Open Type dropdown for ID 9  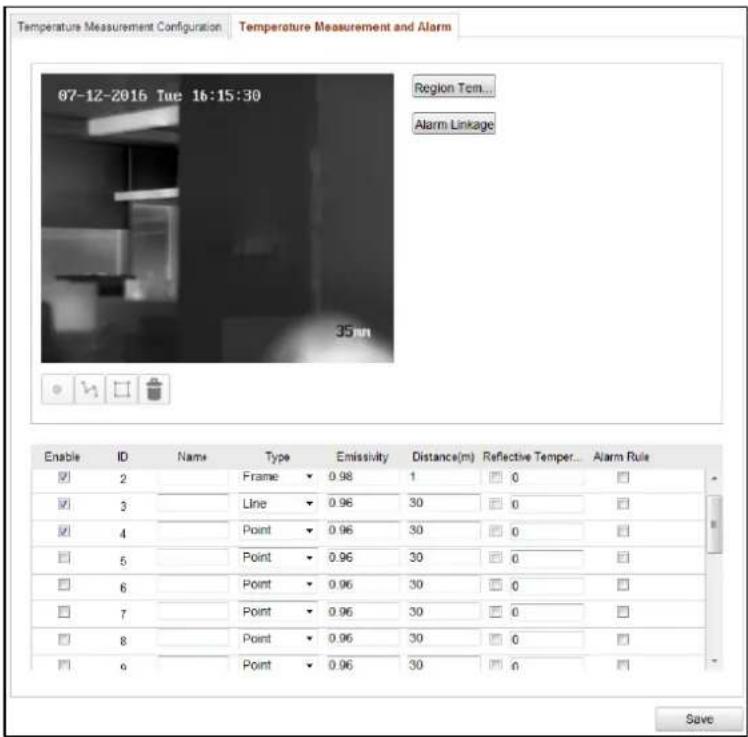pyautogui.click(x=278, y=664)
